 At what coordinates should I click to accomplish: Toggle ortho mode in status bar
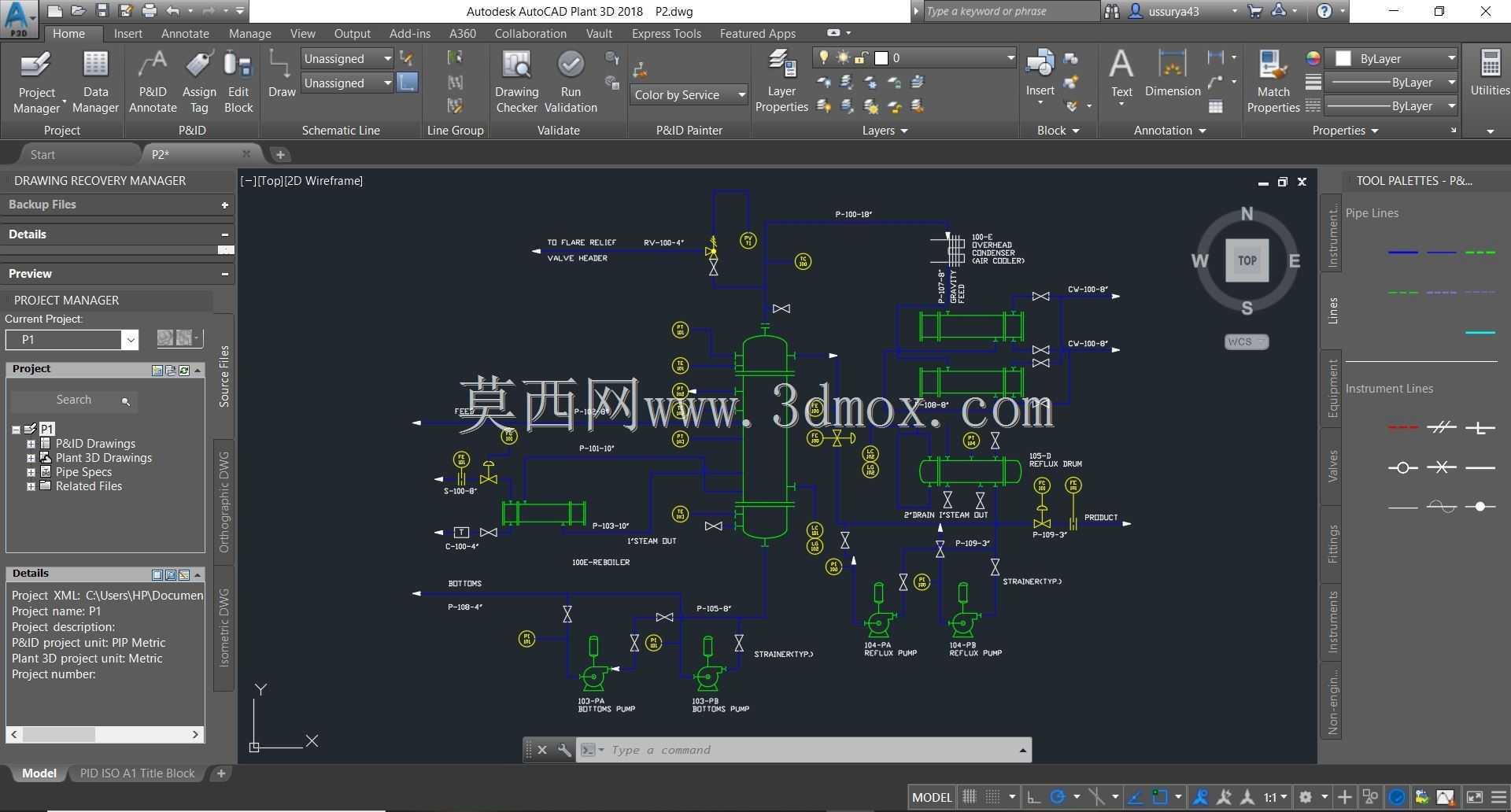coord(1033,797)
